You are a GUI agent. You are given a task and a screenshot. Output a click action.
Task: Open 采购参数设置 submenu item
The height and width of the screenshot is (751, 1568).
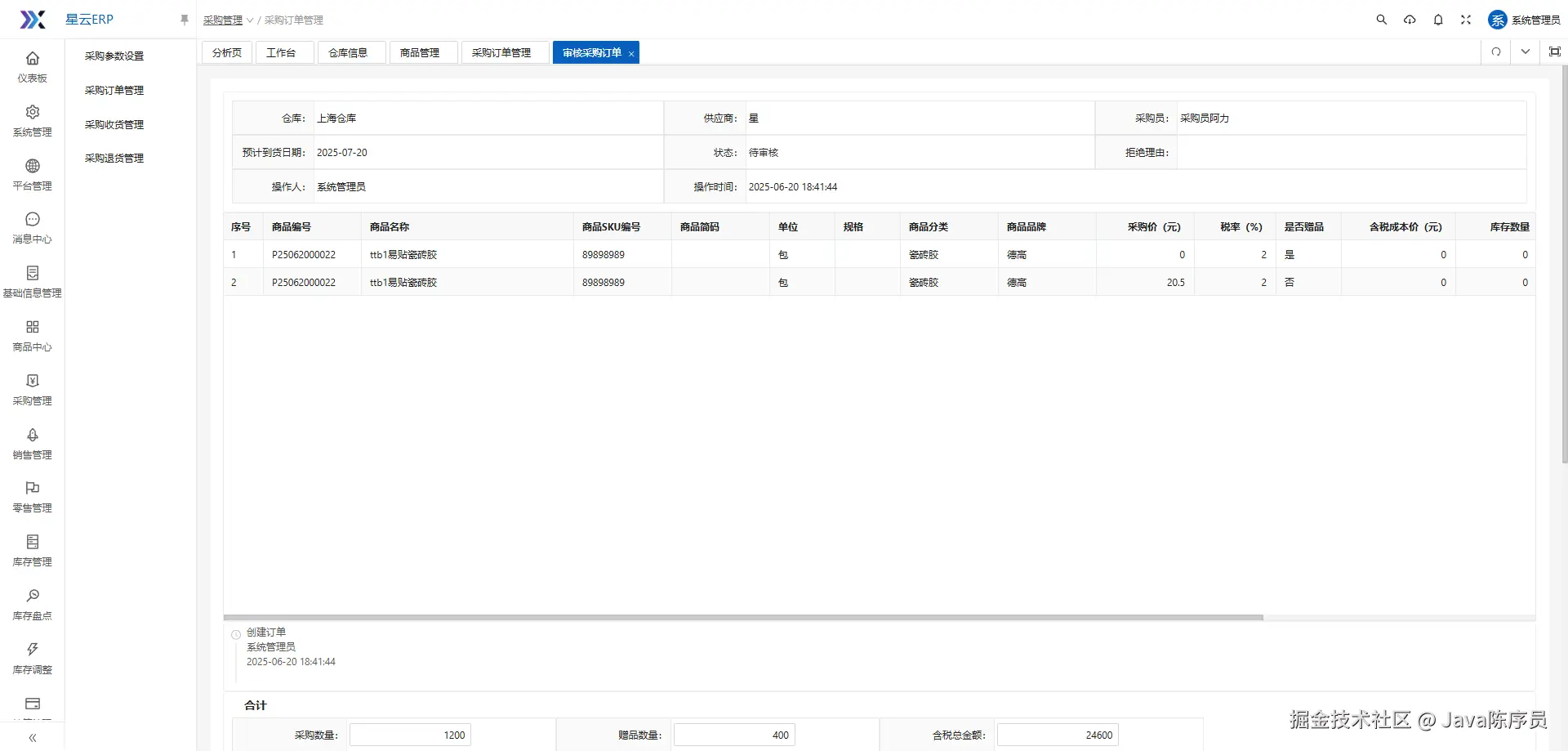click(114, 56)
